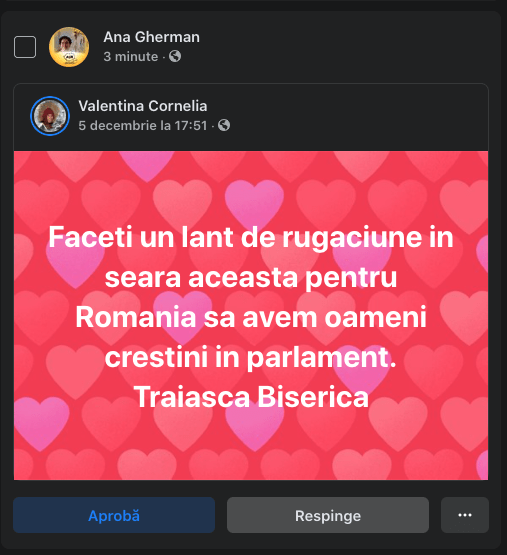Click the 'Traiasca Biserica' line in the image
Screen dimensions: 507x555
(x=251, y=397)
